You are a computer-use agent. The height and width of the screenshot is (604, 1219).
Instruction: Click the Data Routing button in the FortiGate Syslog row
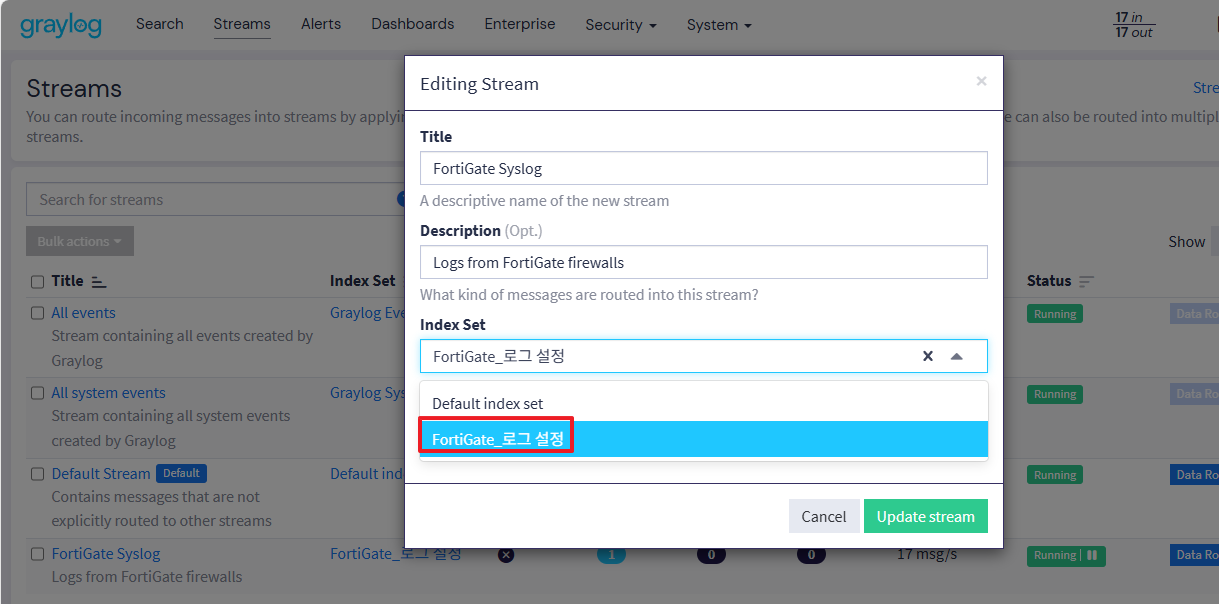1194,555
